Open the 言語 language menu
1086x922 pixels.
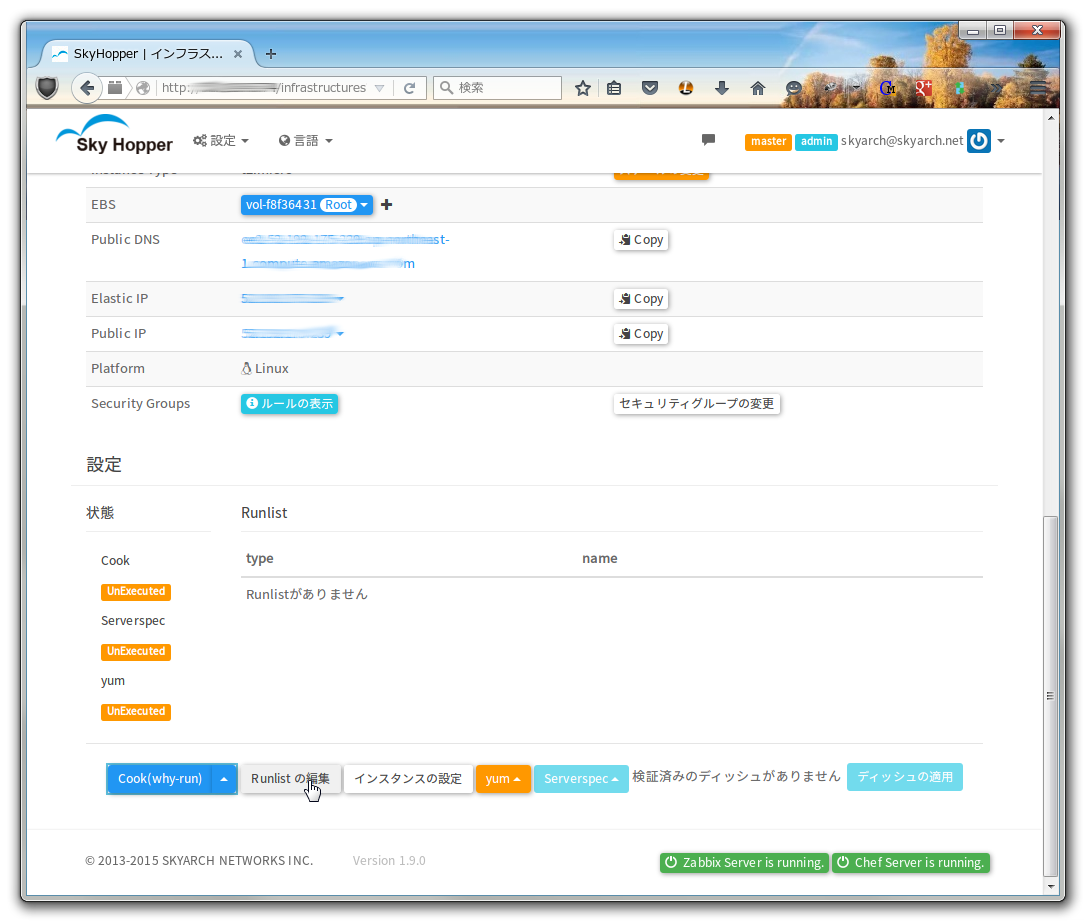pos(305,141)
